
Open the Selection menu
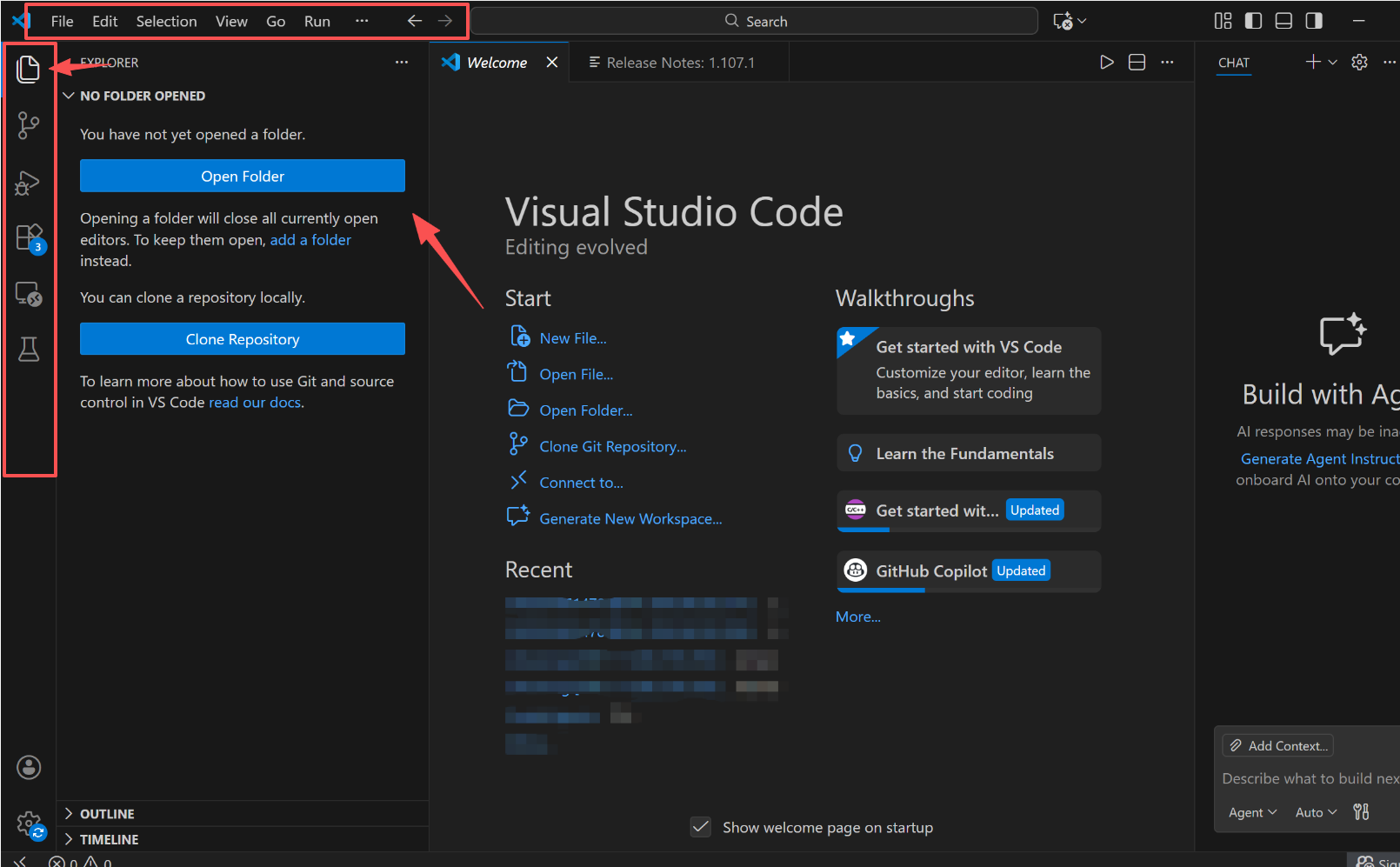click(166, 21)
